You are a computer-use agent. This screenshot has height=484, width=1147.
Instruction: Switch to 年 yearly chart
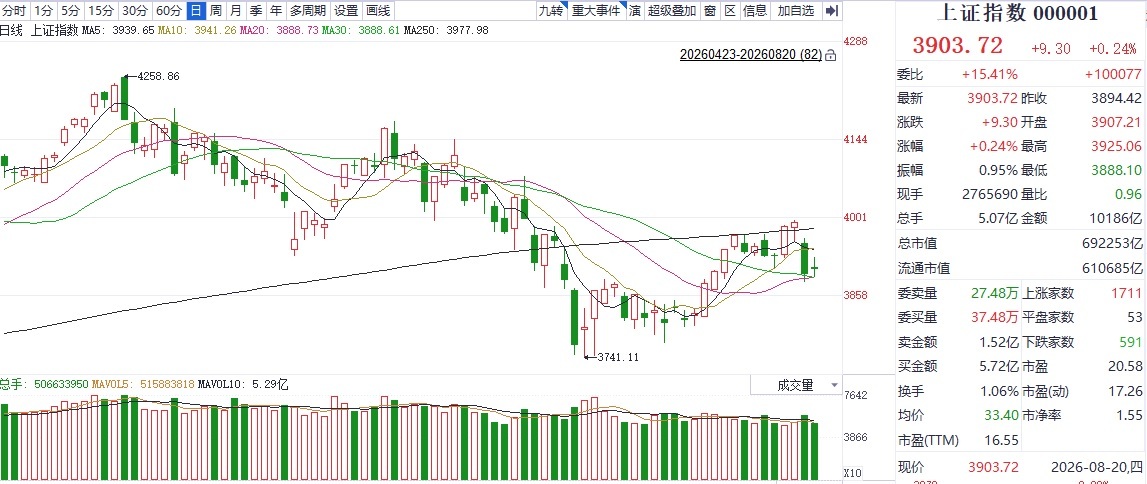point(274,10)
